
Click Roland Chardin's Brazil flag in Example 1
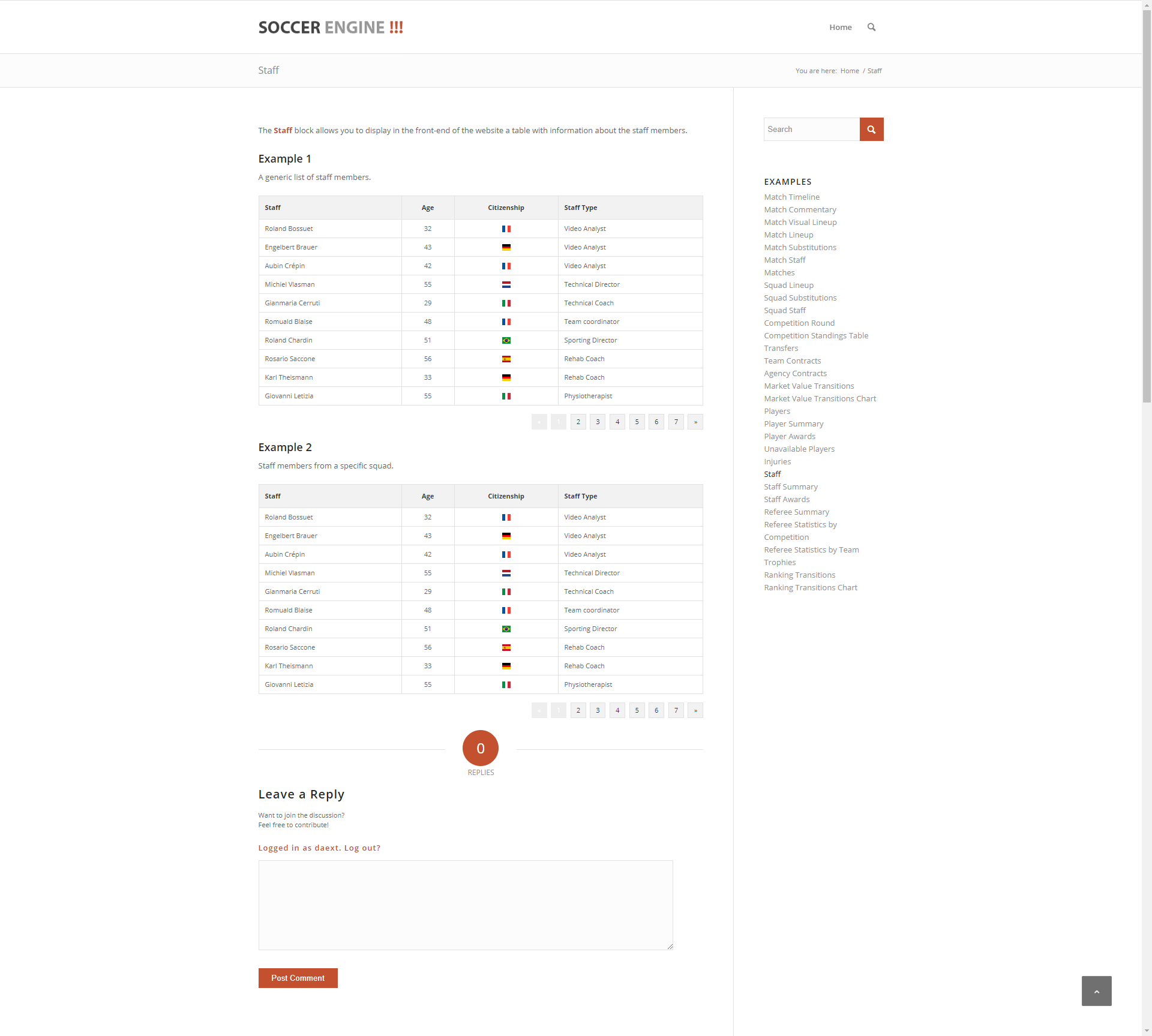pos(506,341)
